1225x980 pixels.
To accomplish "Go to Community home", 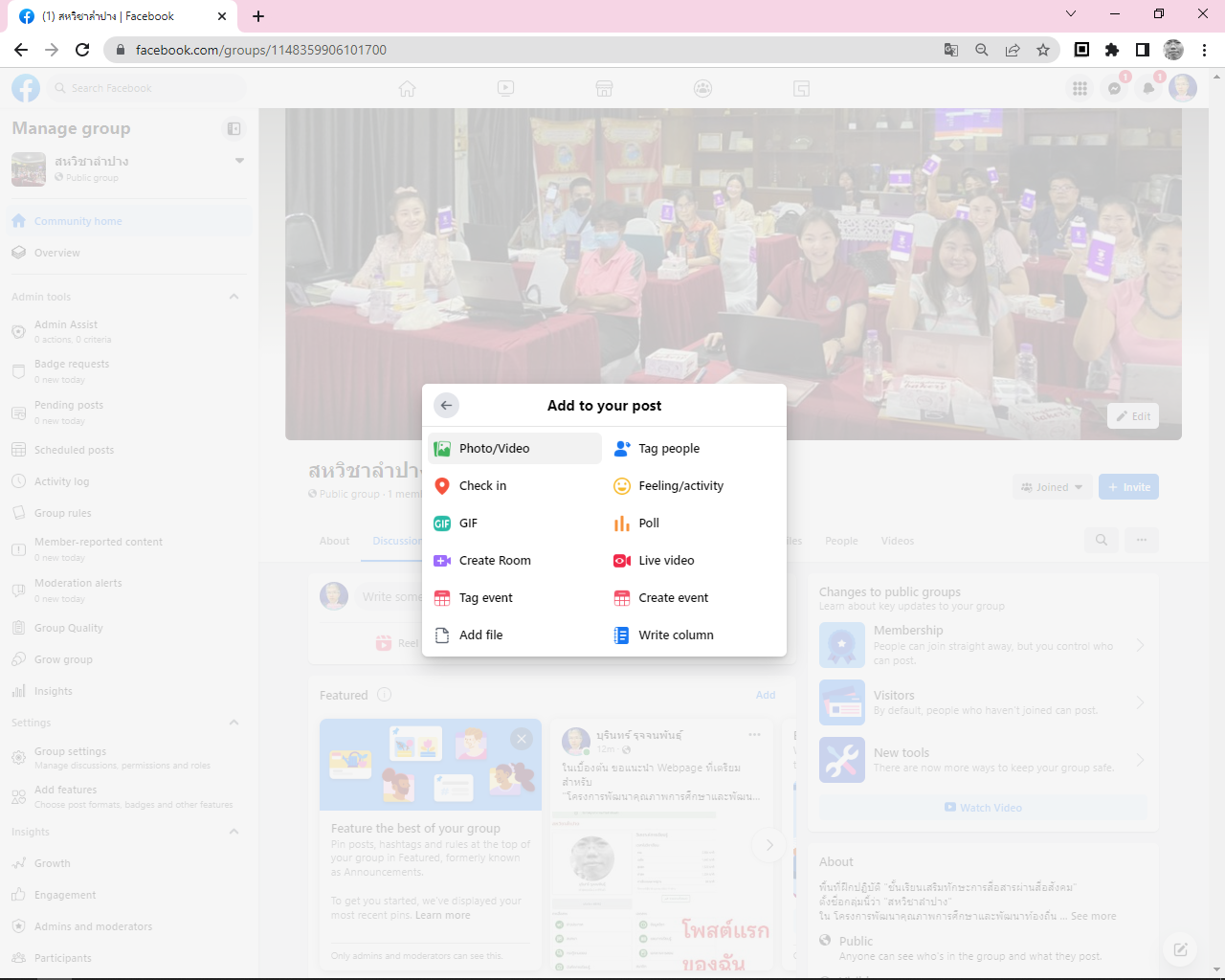I will click(129, 221).
